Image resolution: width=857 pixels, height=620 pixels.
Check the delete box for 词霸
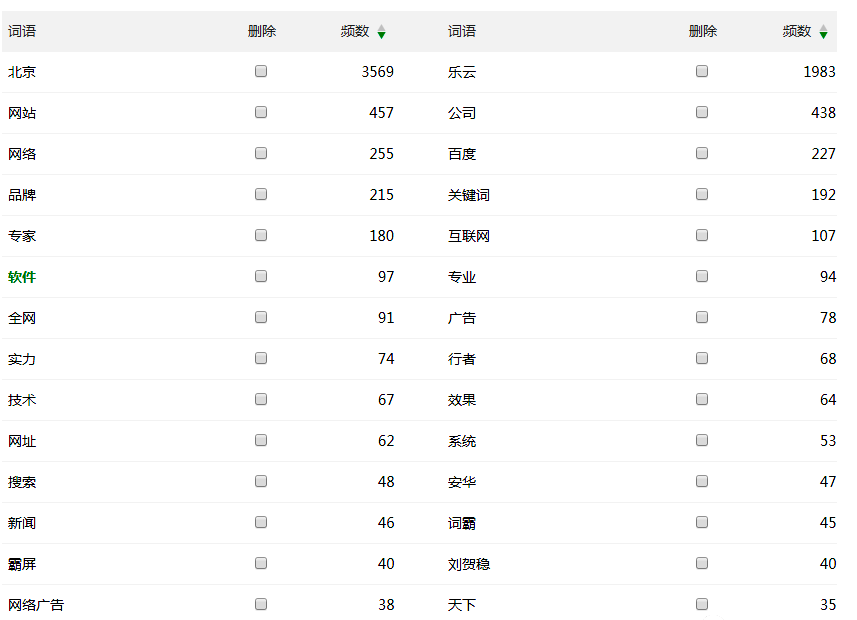pos(702,522)
